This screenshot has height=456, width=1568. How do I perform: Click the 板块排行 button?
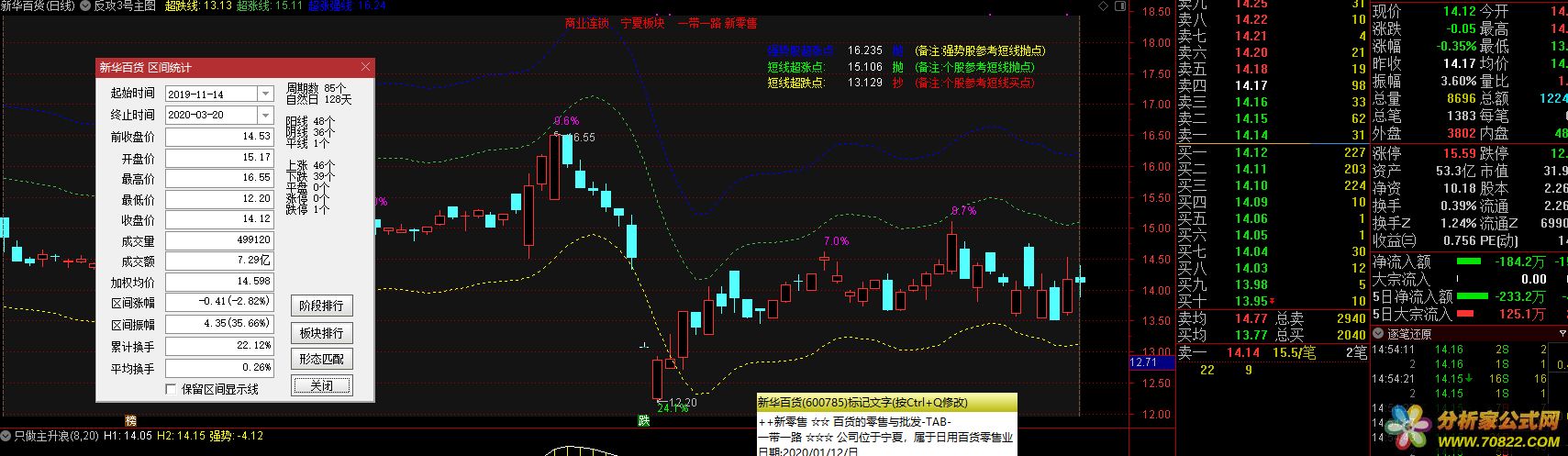point(321,332)
